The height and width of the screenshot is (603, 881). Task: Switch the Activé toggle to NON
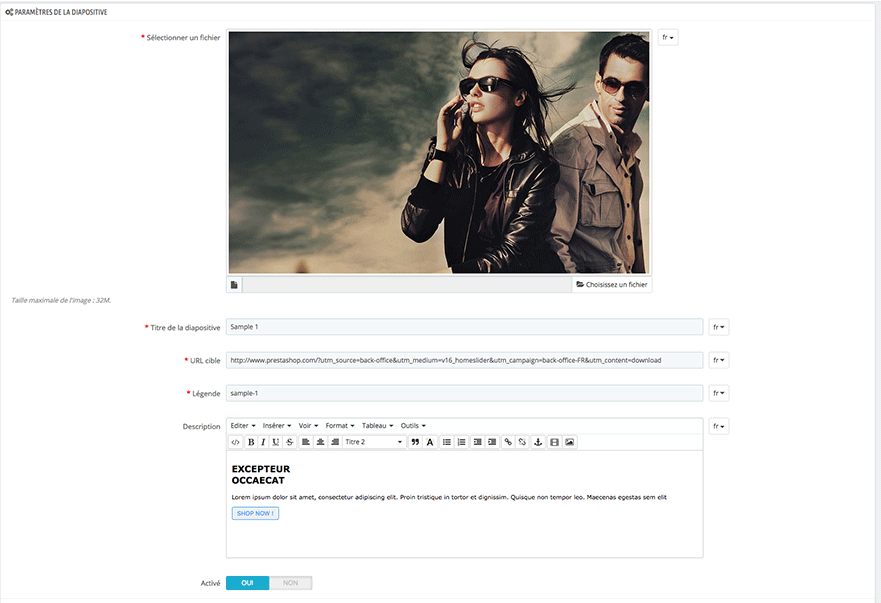(x=291, y=583)
